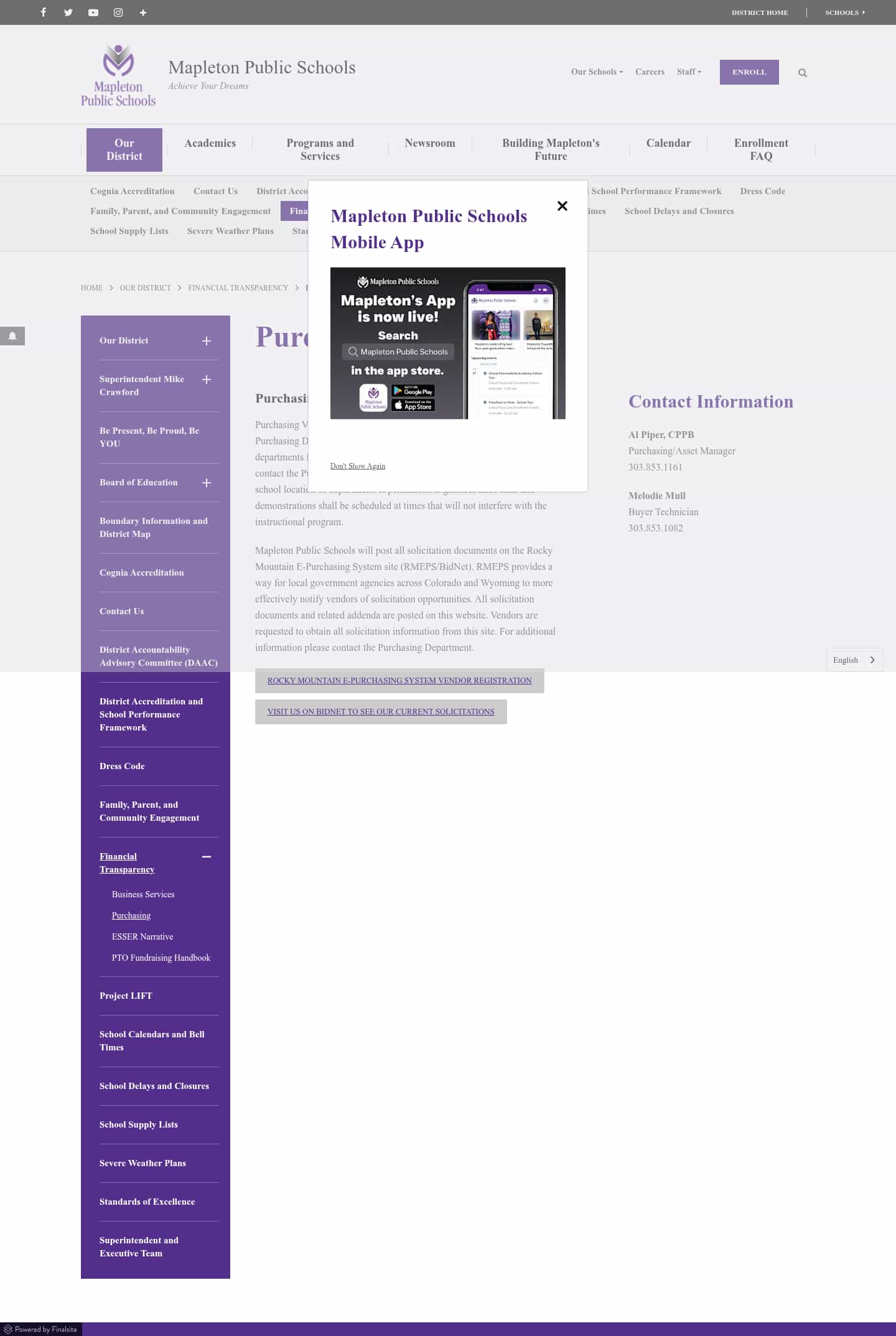896x1336 pixels.
Task: Open ESSER Narrative sidebar sub-item
Action: click(x=142, y=937)
